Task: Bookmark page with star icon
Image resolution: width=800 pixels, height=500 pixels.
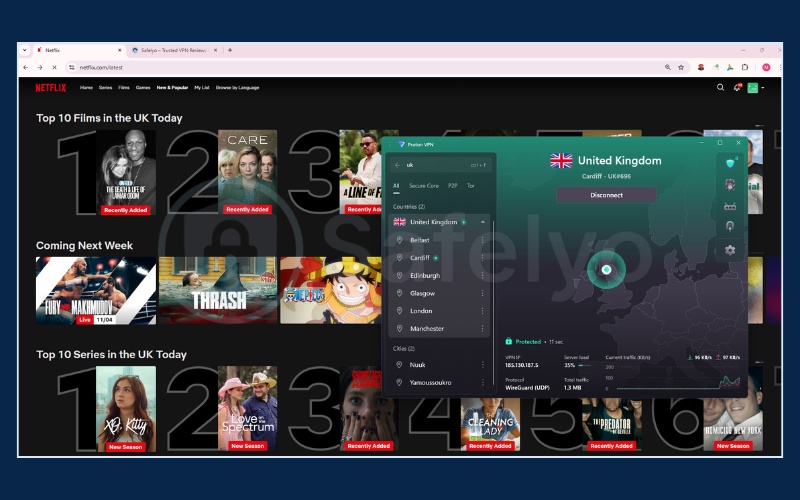Action: pyautogui.click(x=681, y=67)
